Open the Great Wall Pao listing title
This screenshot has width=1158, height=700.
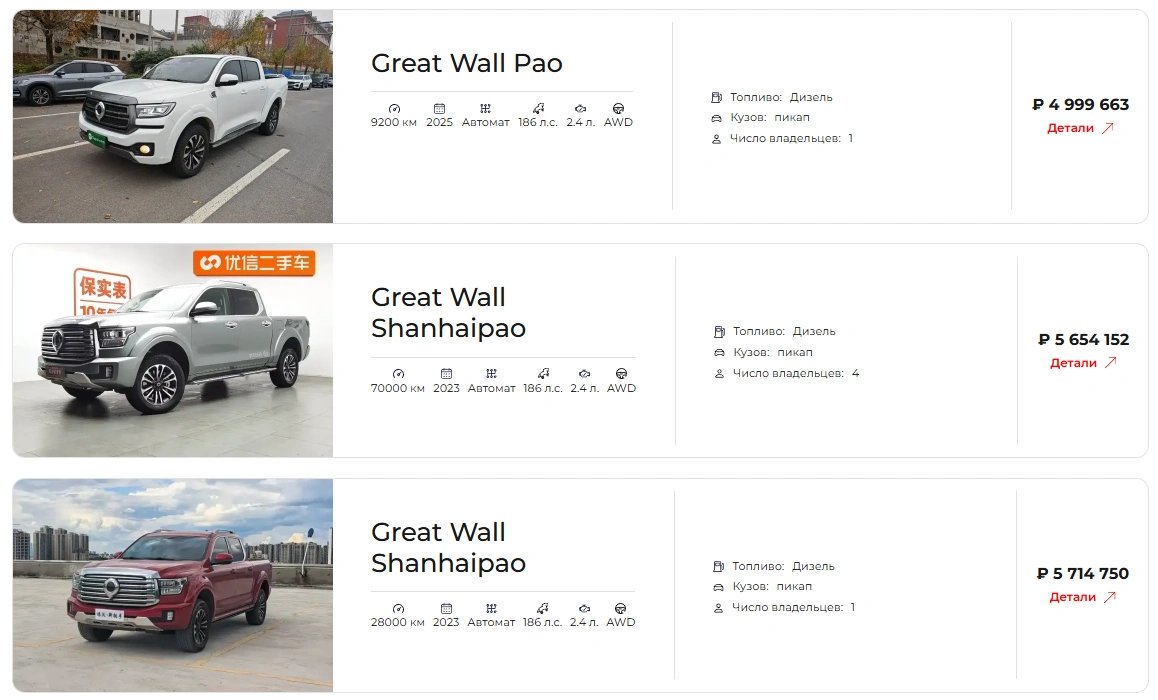tap(467, 64)
